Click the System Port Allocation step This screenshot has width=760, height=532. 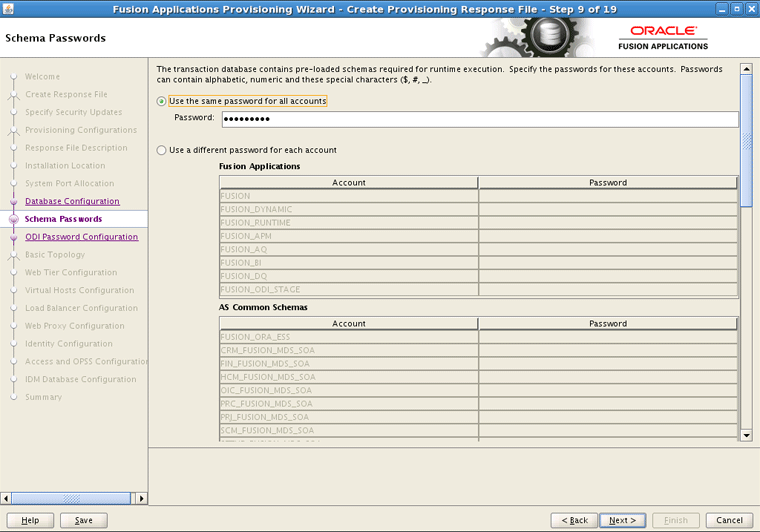(x=70, y=184)
